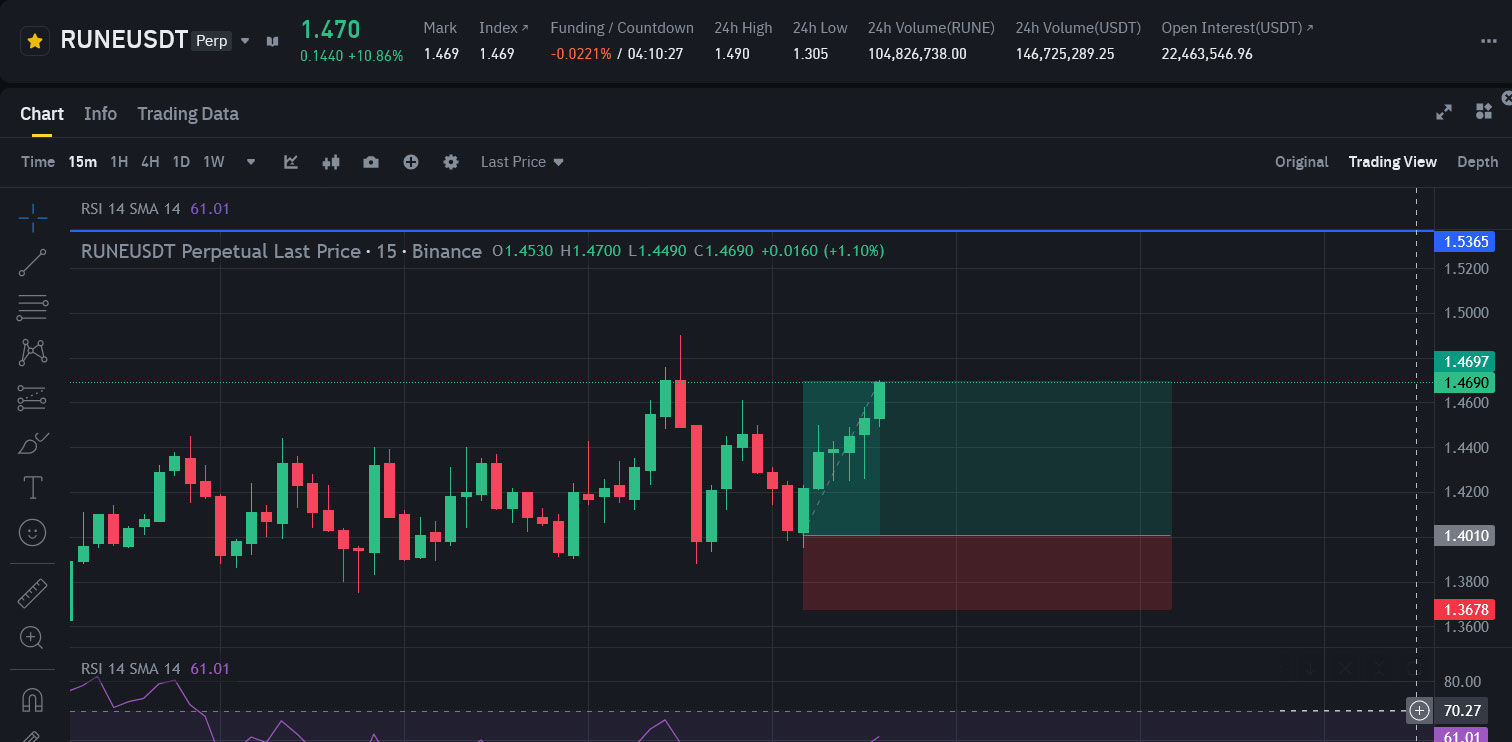
Task: Click the 1.4690 current price label
Action: 1466,382
